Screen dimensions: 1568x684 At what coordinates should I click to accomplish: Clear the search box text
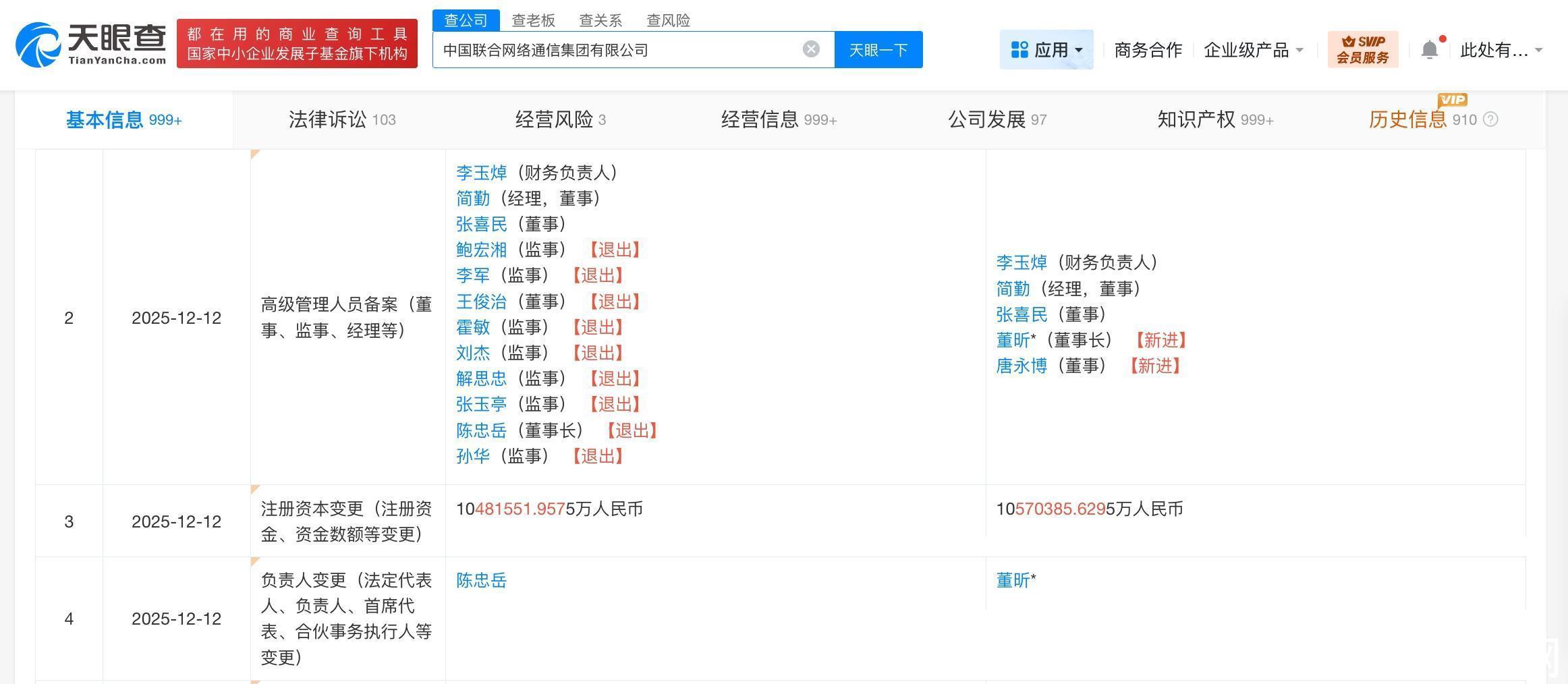(x=811, y=49)
